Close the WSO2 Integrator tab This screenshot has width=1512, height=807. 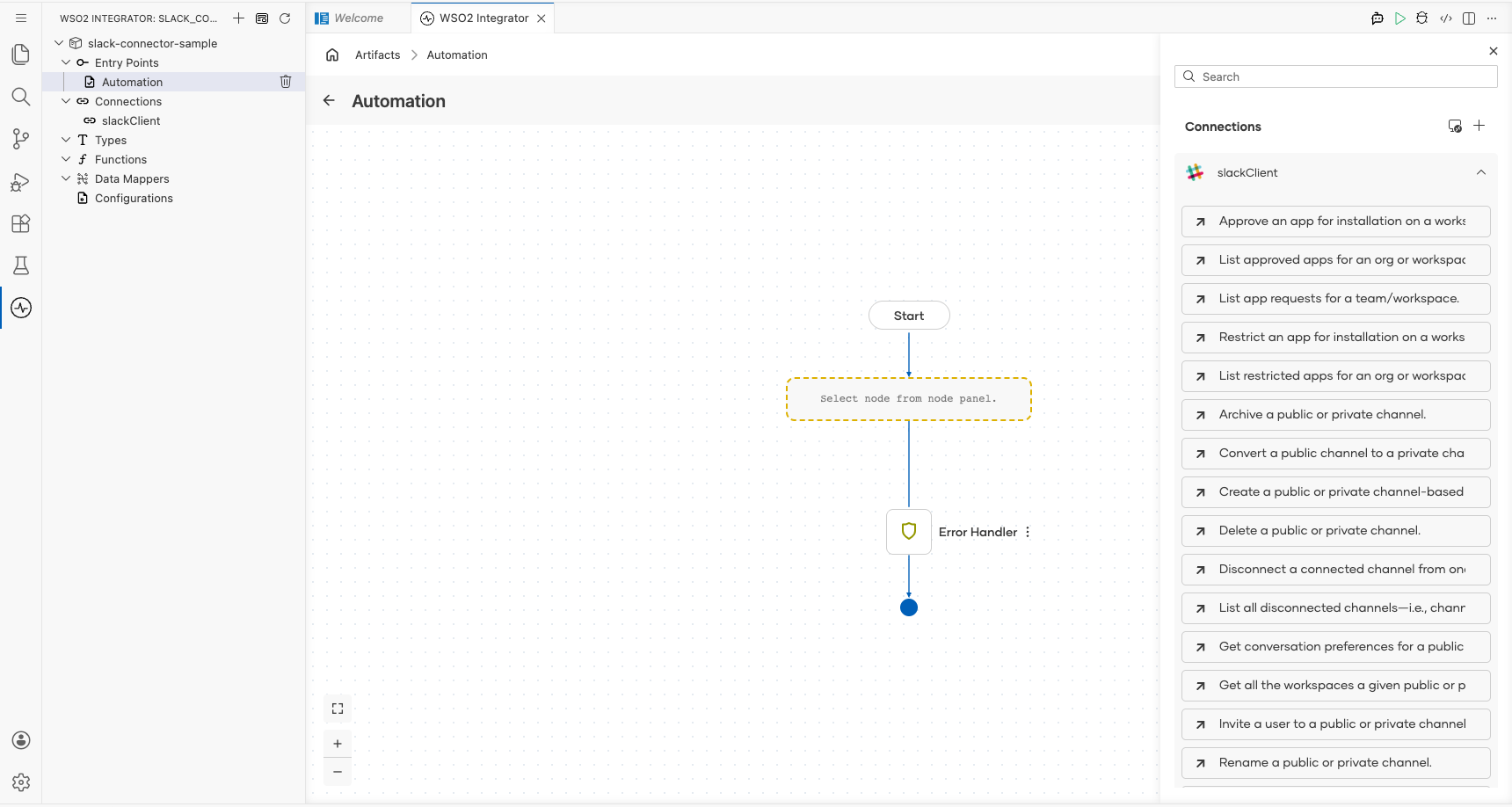pyautogui.click(x=542, y=18)
